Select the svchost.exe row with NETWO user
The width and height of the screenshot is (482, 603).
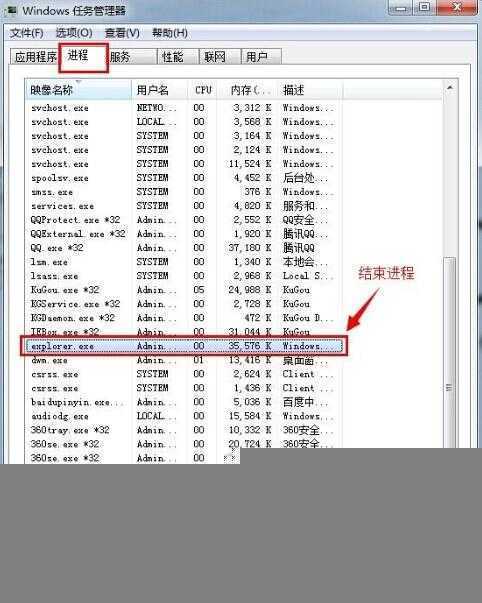coord(184,108)
